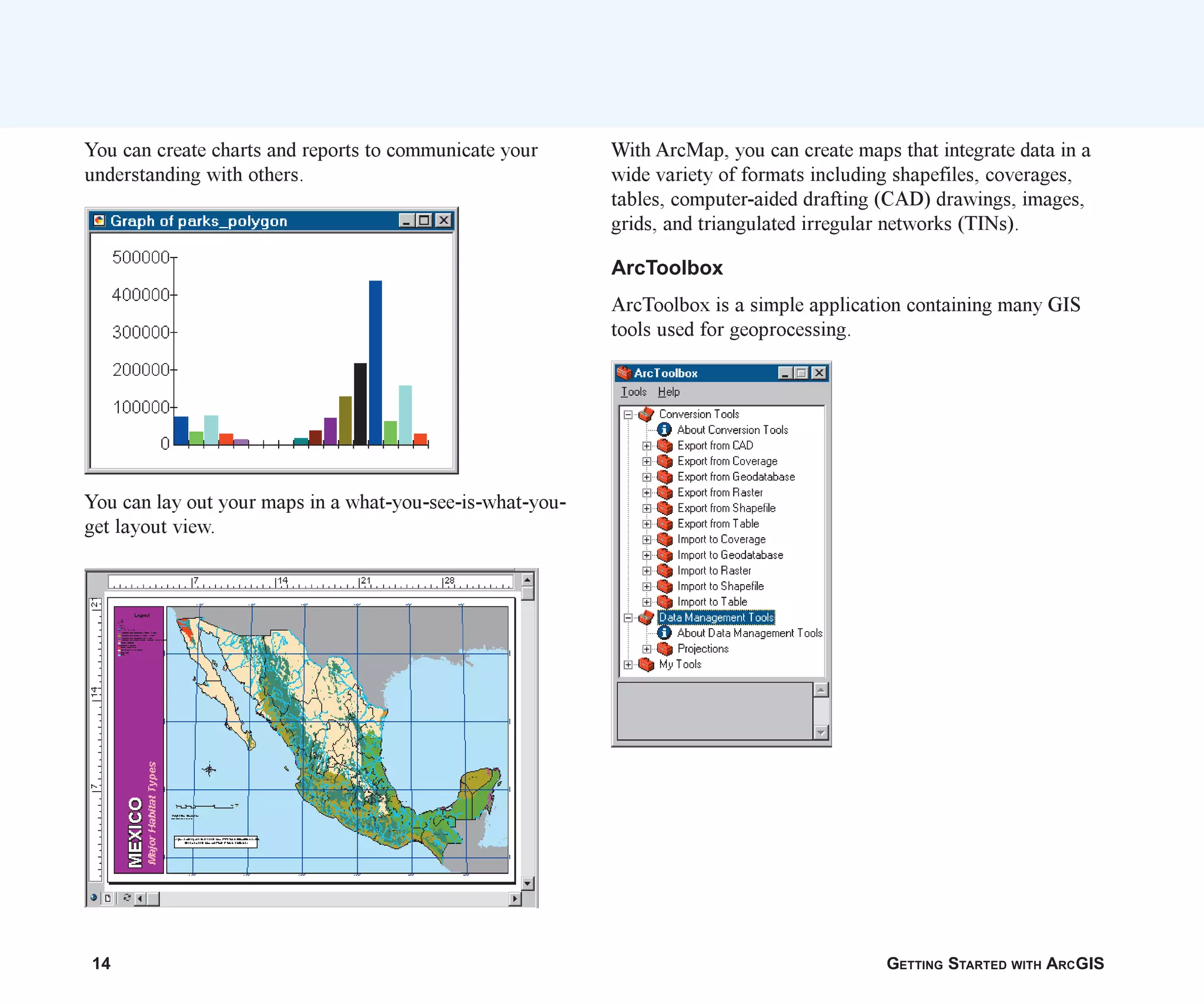
Task: Click ArcToolbox description pane scroll up arrow
Action: 821,690
